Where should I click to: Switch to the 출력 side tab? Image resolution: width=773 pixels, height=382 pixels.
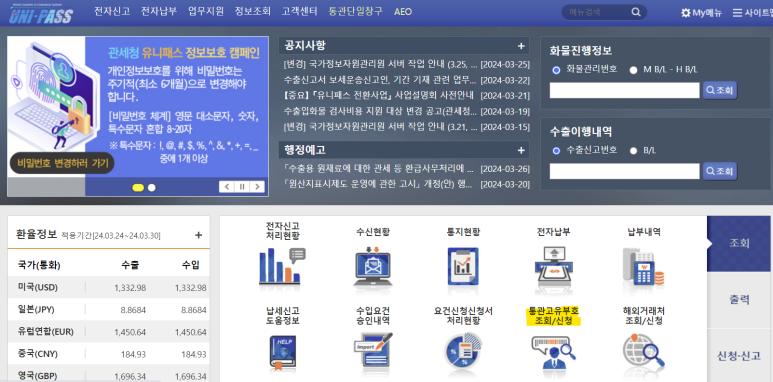739,300
